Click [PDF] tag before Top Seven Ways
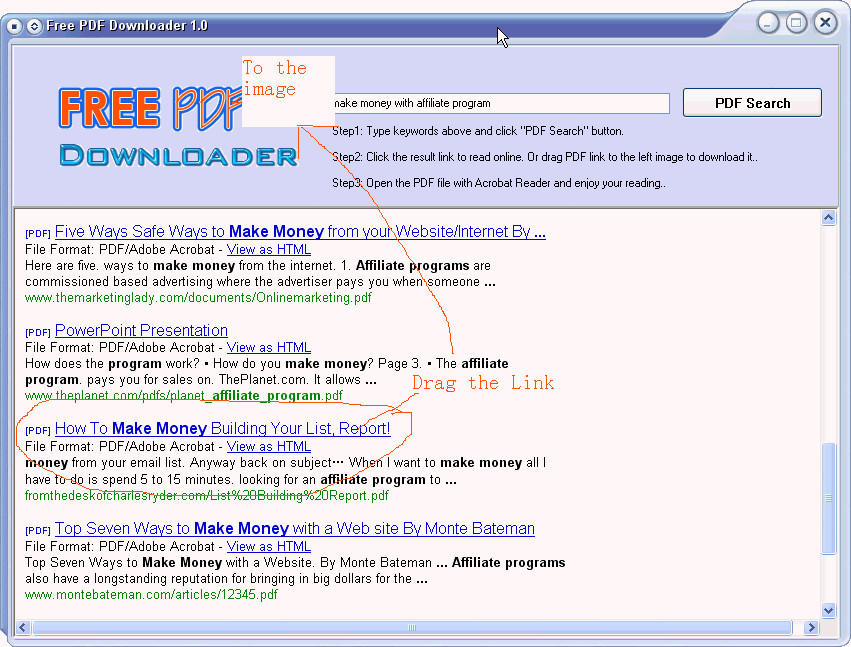Screen dimensions: 851x647 pos(38,530)
